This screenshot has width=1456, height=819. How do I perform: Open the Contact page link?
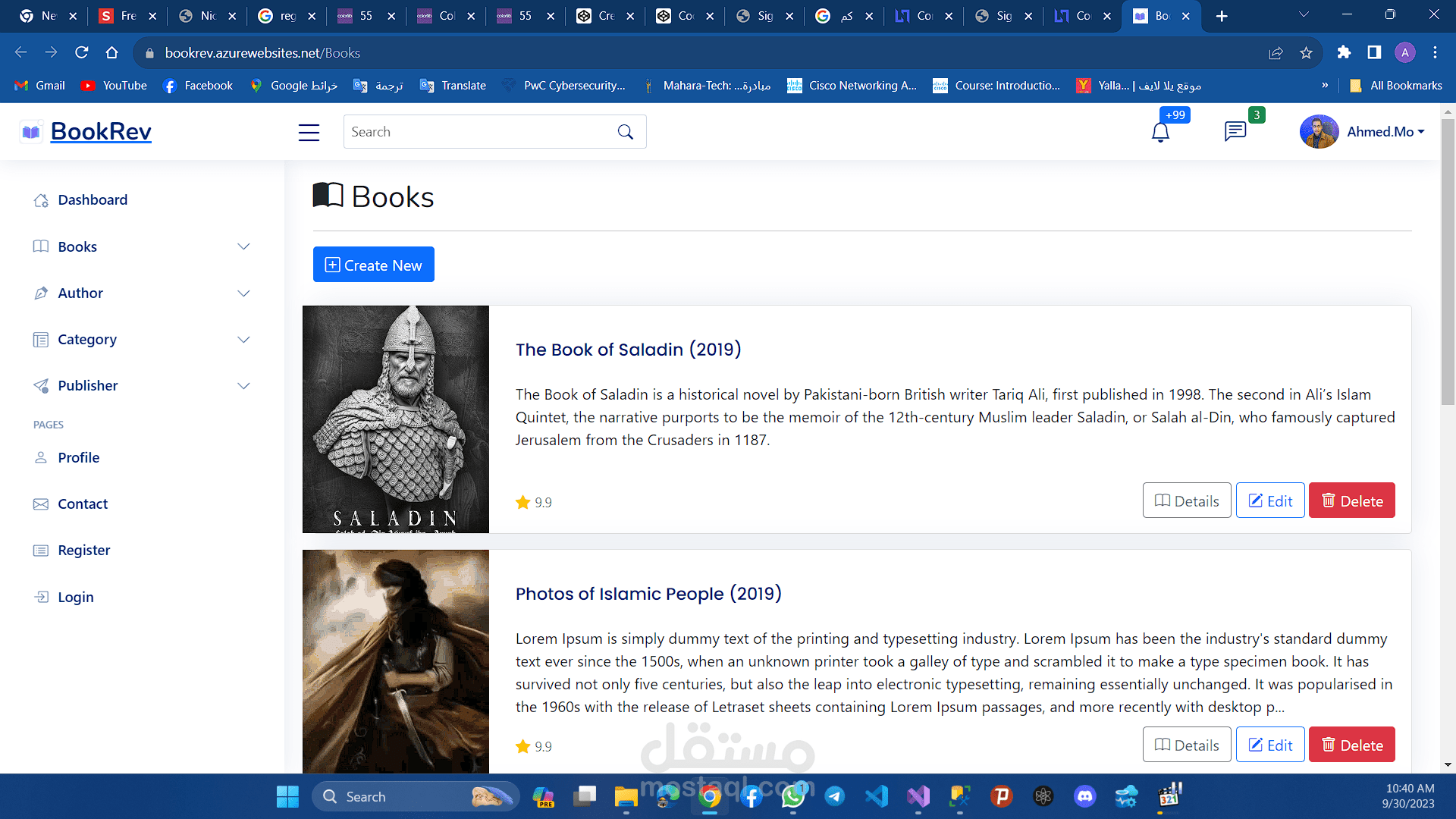pos(83,504)
